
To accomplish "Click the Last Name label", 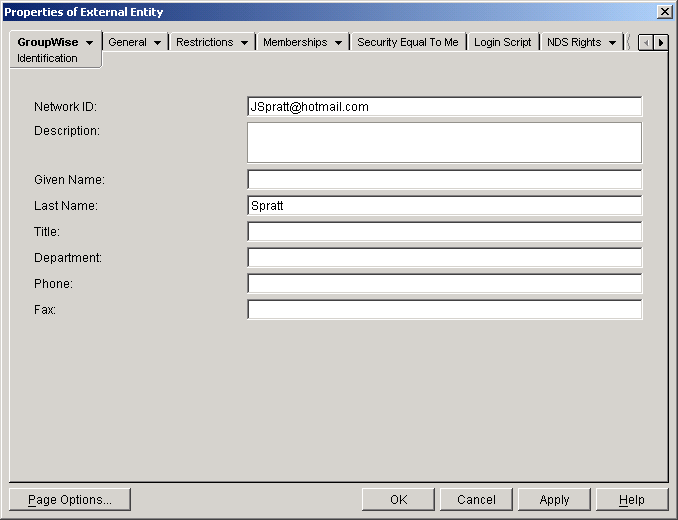I will pos(66,206).
